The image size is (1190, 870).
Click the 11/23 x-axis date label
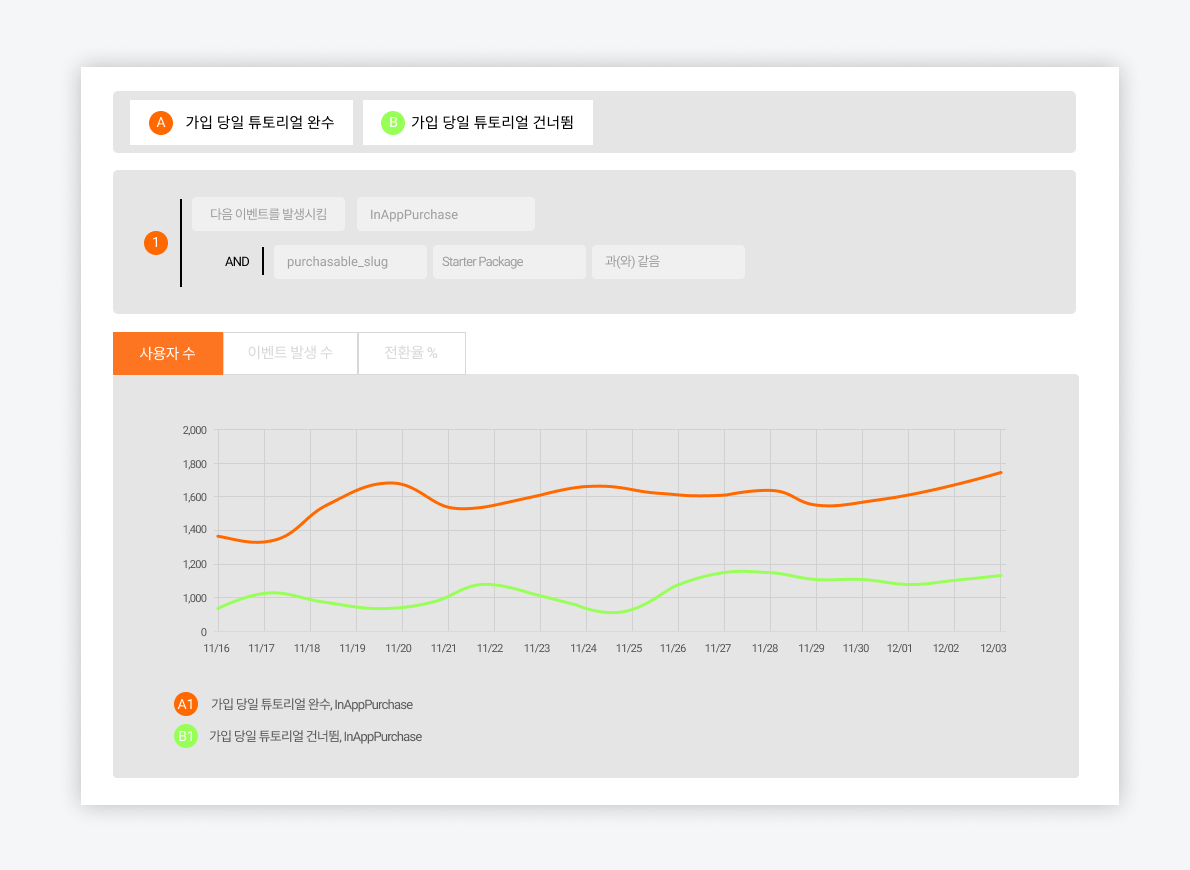(537, 648)
